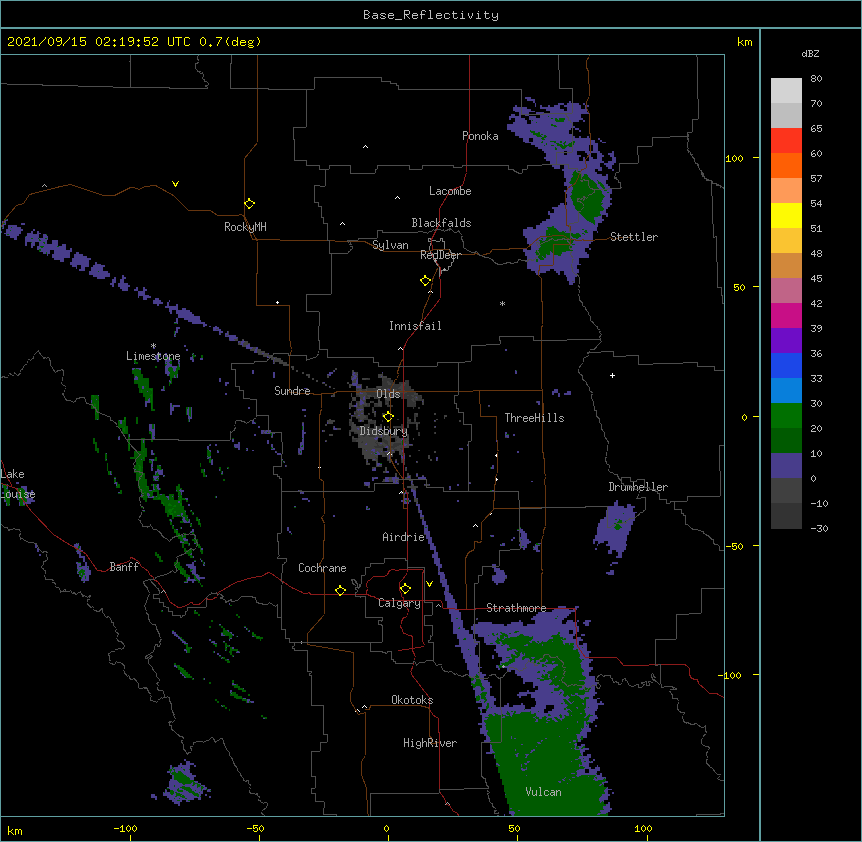Select the green 30 dBZ legend color
The height and width of the screenshot is (842, 862).
[786, 416]
